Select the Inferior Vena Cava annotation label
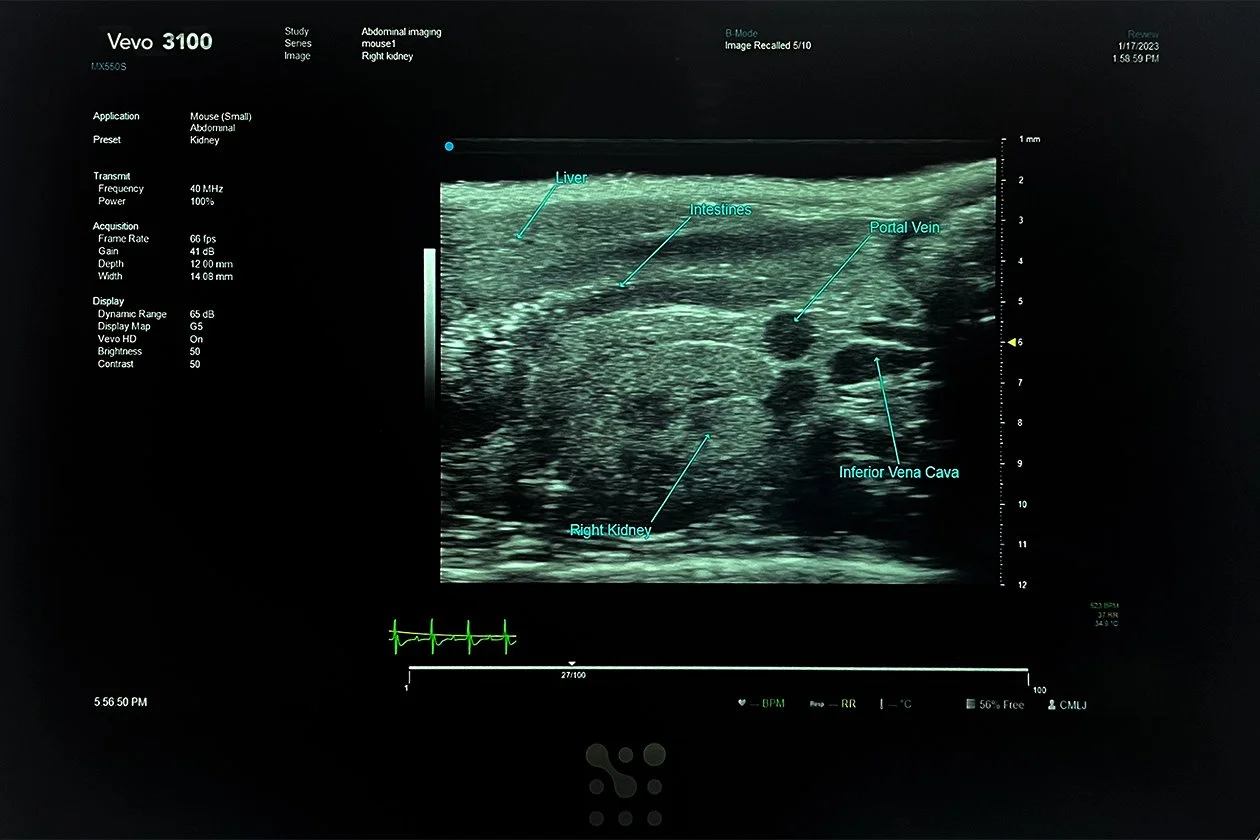 pyautogui.click(x=899, y=472)
